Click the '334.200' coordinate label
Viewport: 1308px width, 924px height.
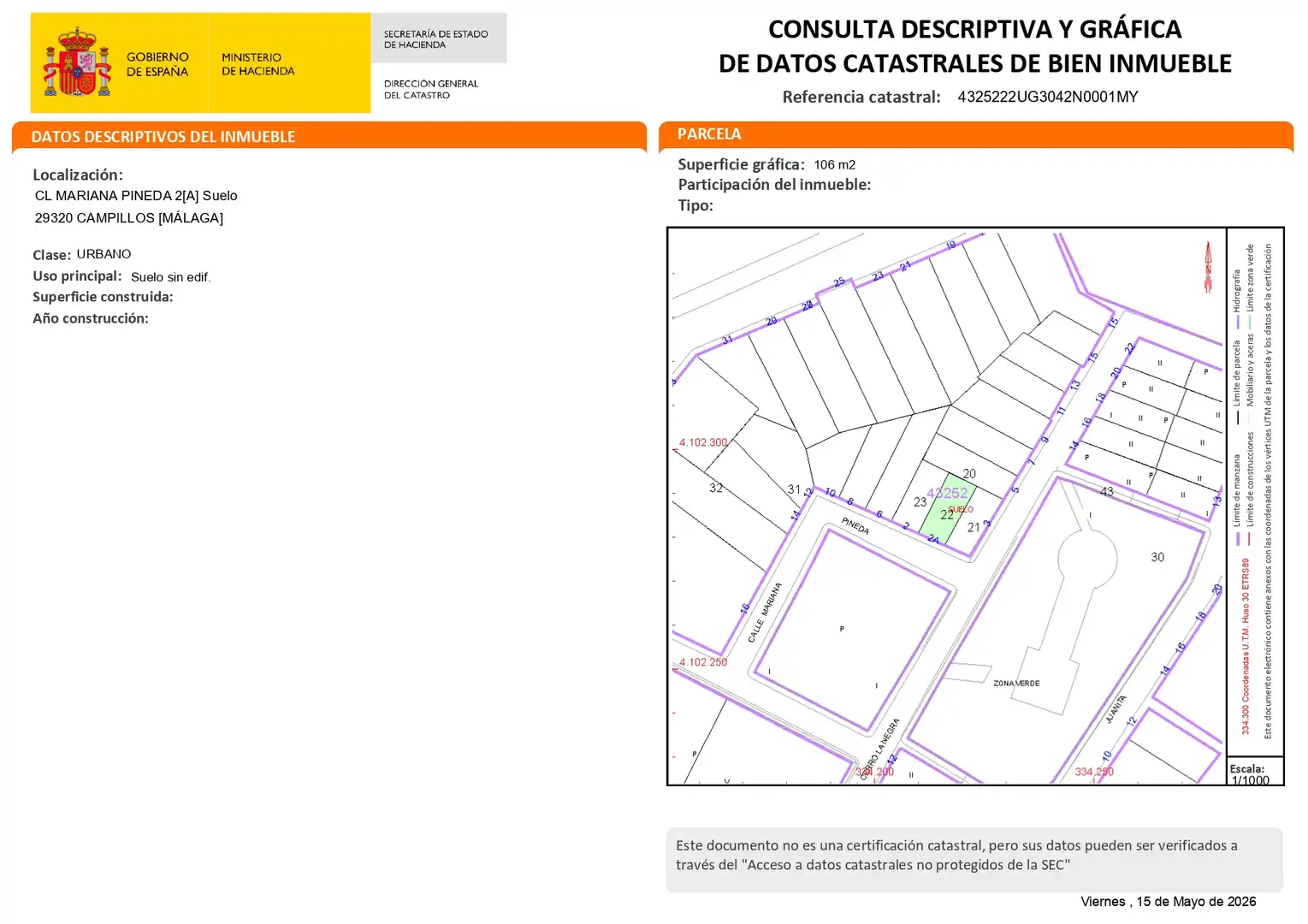click(874, 772)
